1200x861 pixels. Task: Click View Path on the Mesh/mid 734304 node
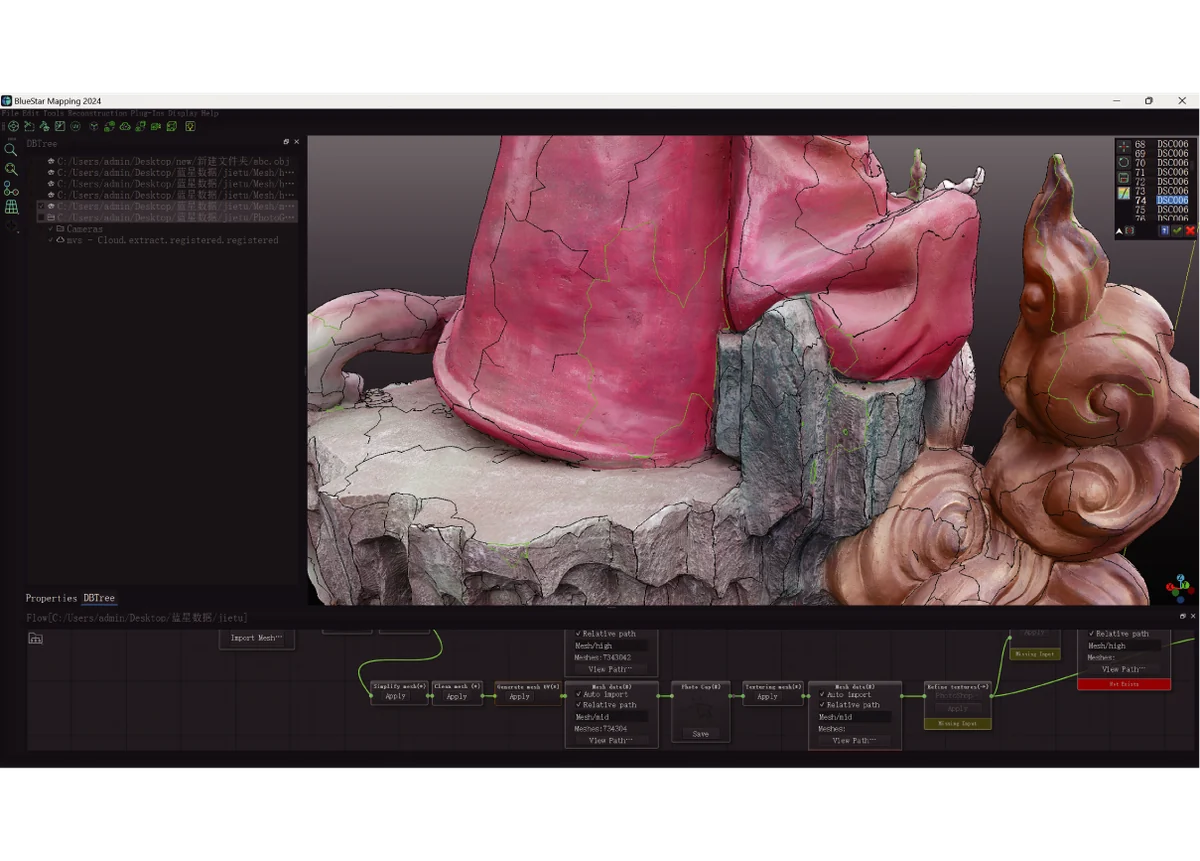tap(611, 741)
